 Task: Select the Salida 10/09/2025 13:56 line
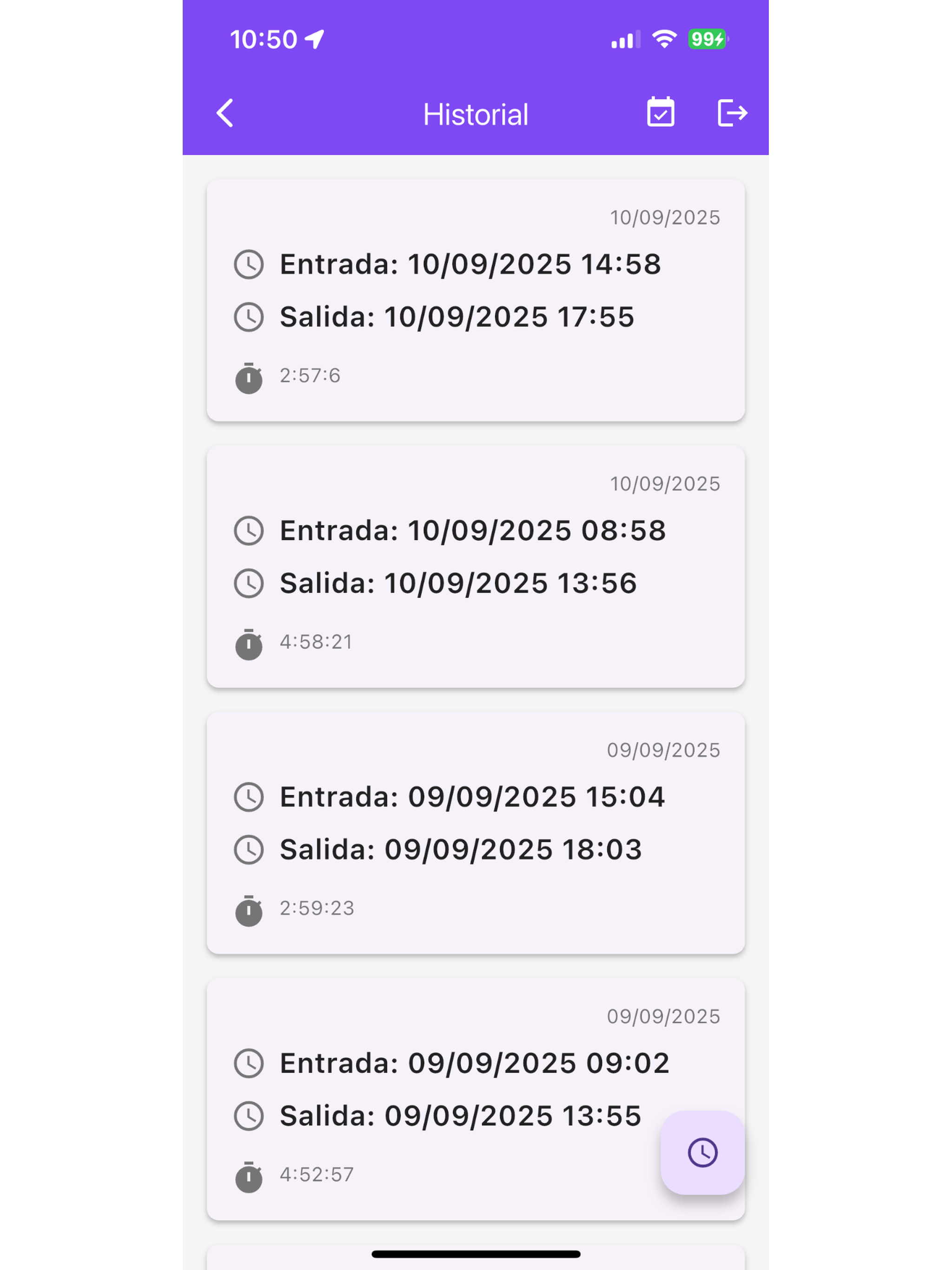(x=458, y=583)
